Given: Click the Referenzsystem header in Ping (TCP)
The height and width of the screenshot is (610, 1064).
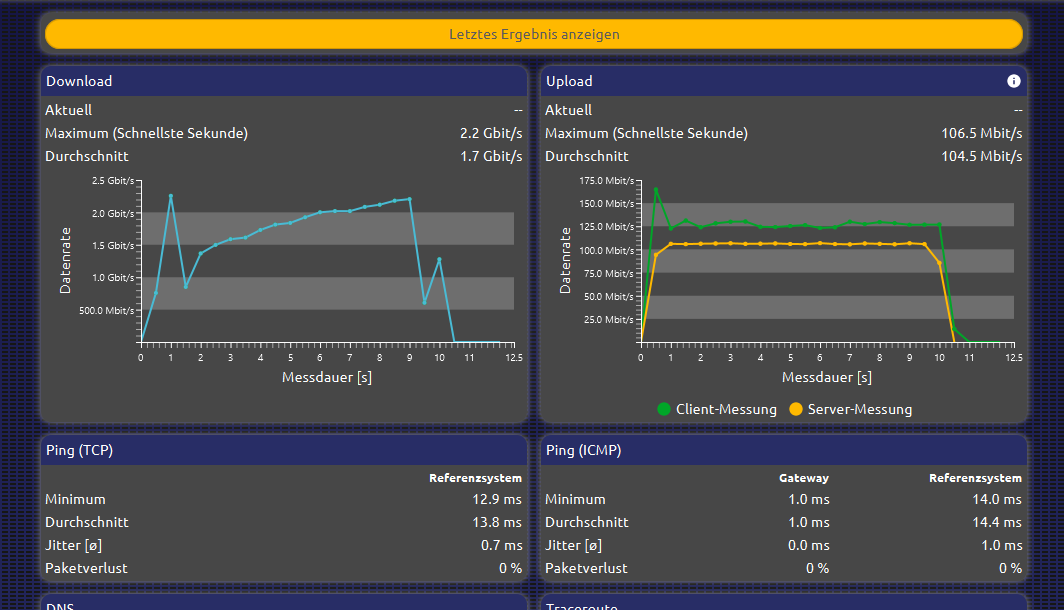Looking at the screenshot, I should click(x=475, y=478).
